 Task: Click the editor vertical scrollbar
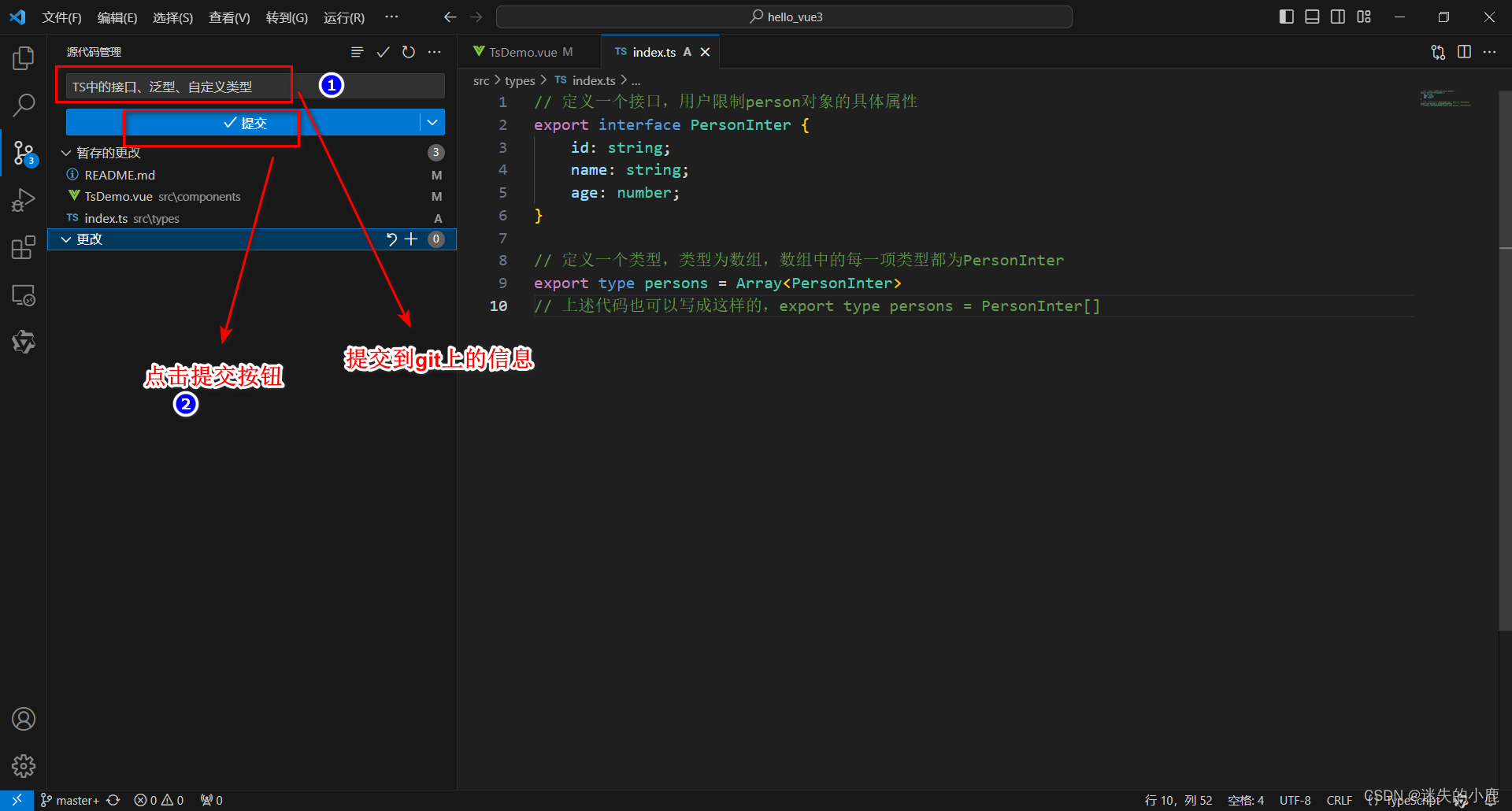pos(1505,361)
